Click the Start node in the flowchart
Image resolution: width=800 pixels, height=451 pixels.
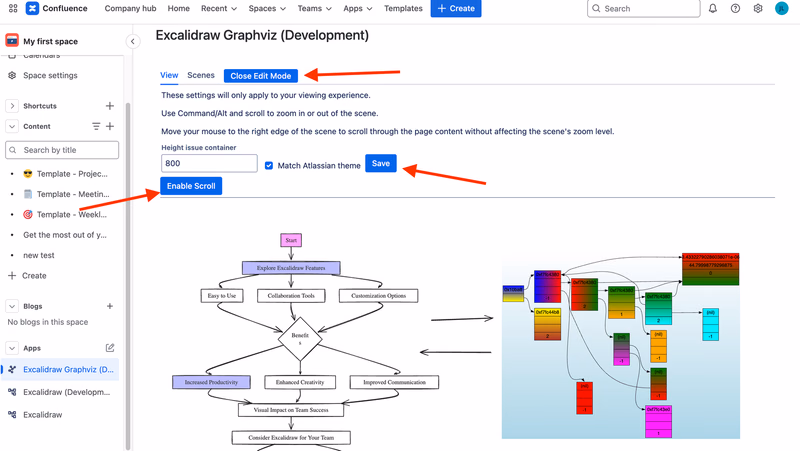[x=291, y=240]
